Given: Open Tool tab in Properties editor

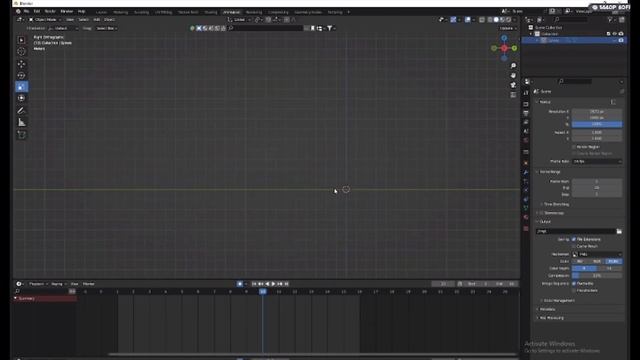Looking at the screenshot, I should pos(526,93).
